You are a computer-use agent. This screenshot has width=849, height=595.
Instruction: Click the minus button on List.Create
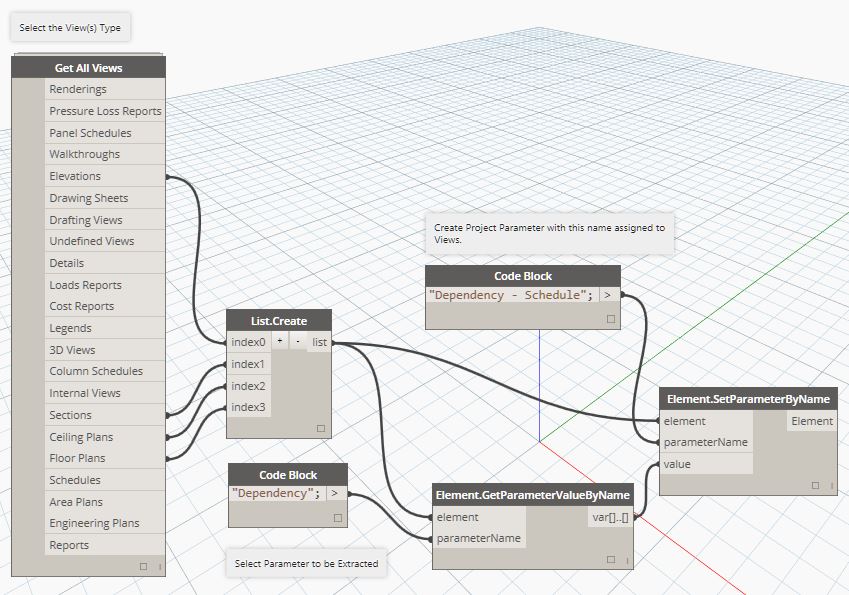[298, 341]
